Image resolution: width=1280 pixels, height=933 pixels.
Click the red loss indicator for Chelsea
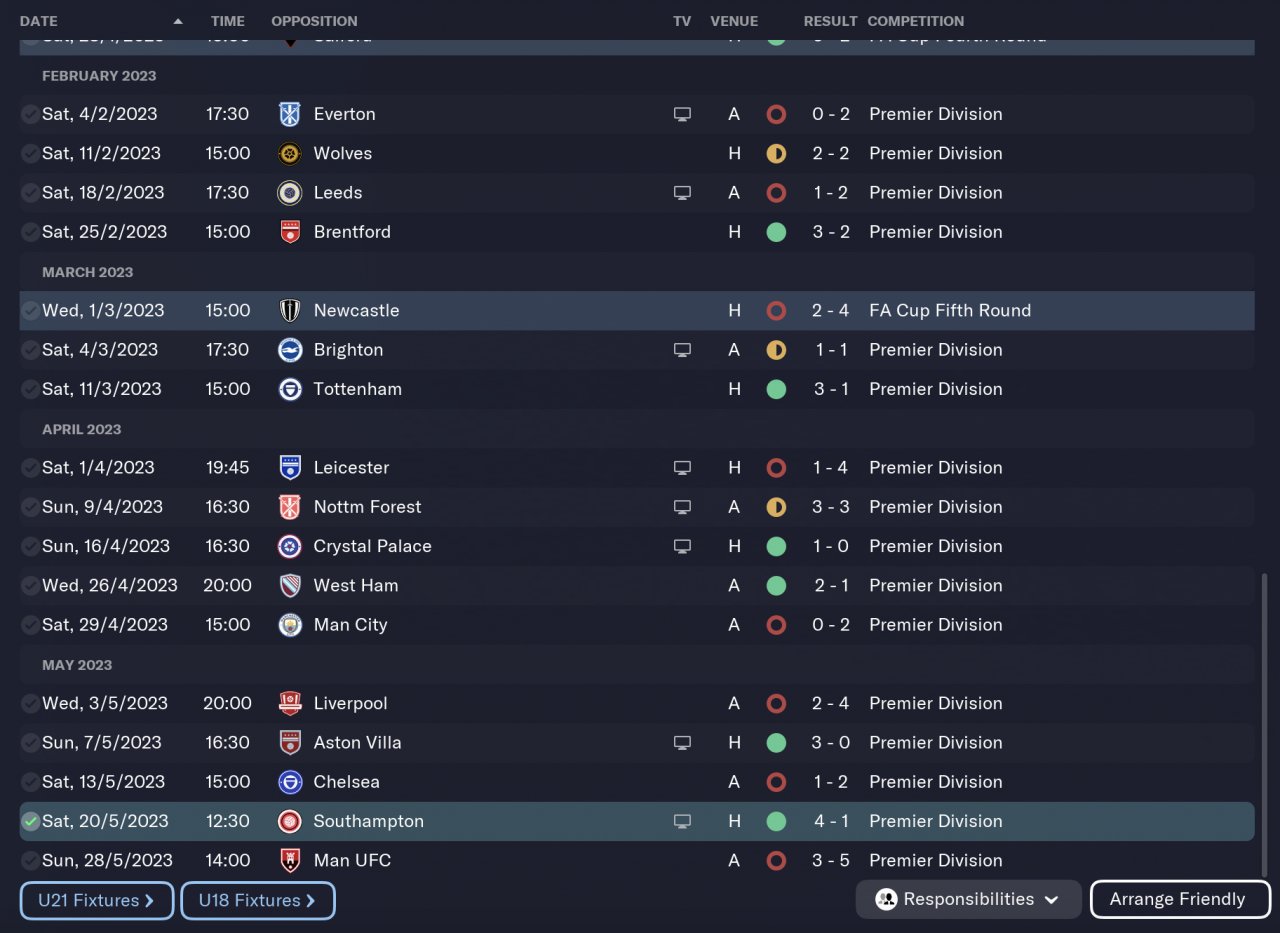[776, 782]
